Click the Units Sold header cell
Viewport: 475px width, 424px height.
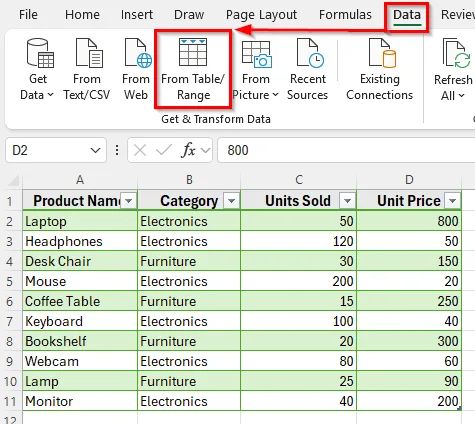click(299, 201)
